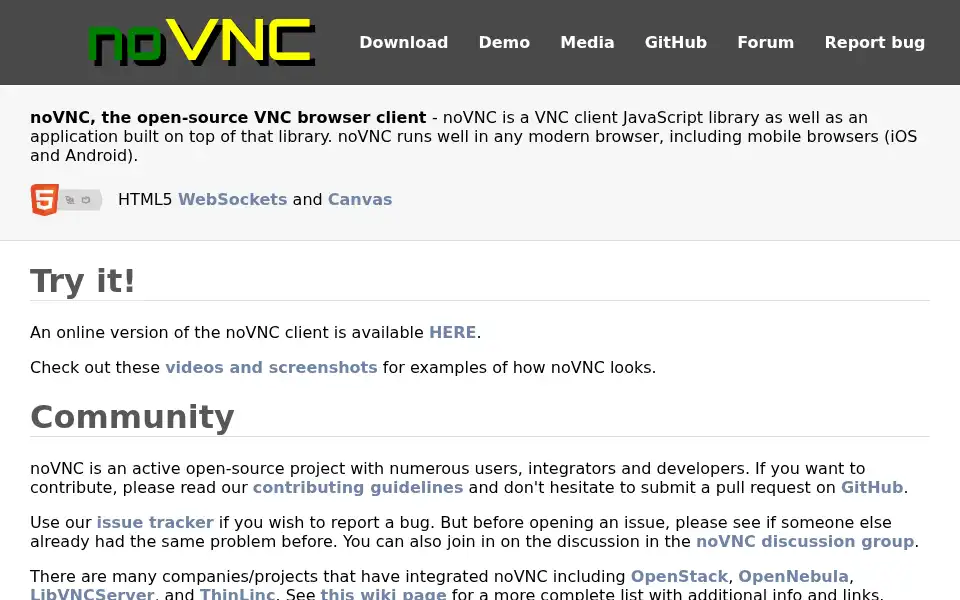This screenshot has height=600, width=960.
Task: Visit the noVNC discussion group link
Action: 805,541
